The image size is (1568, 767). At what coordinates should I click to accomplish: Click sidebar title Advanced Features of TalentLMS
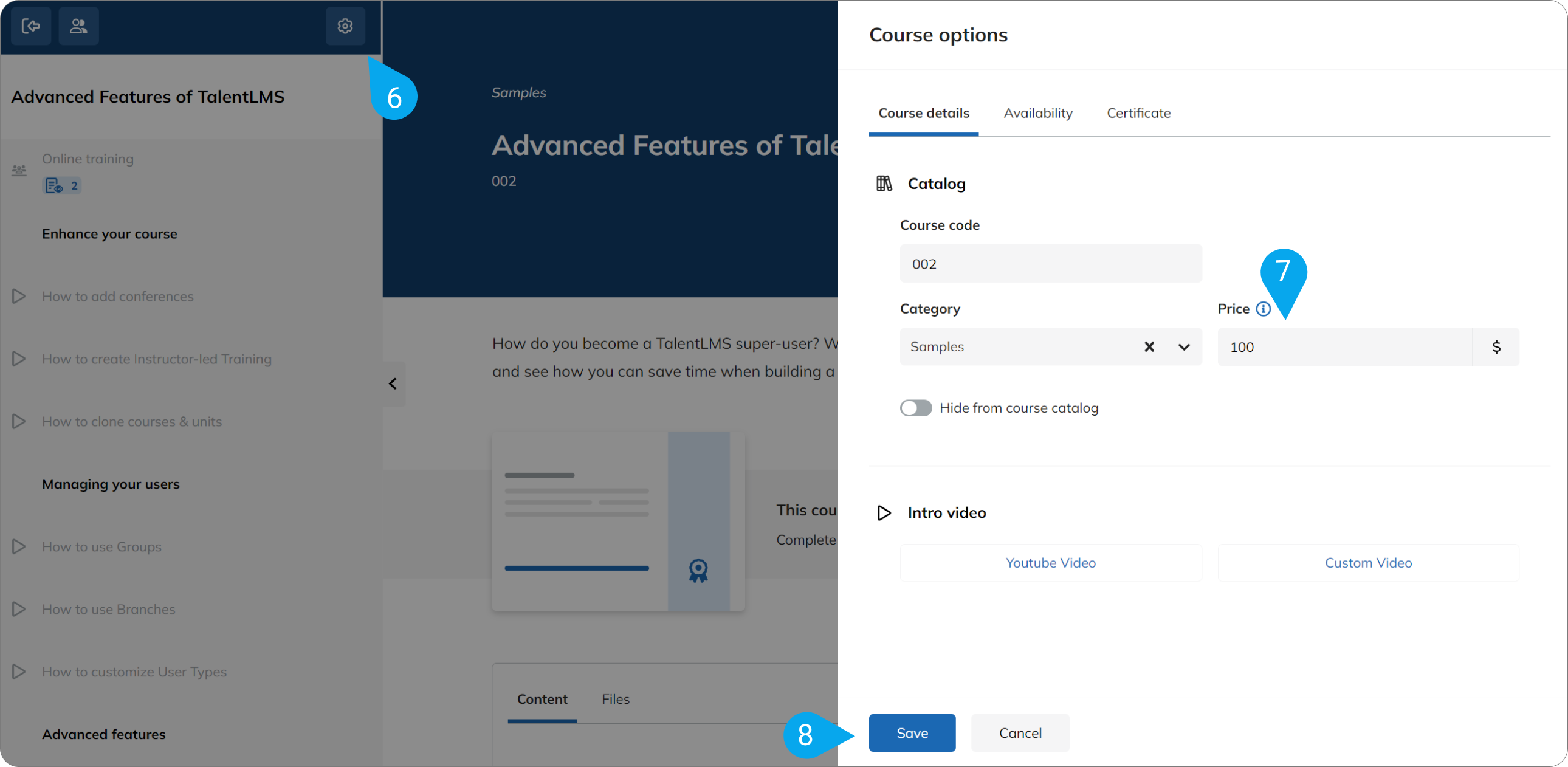coord(148,97)
